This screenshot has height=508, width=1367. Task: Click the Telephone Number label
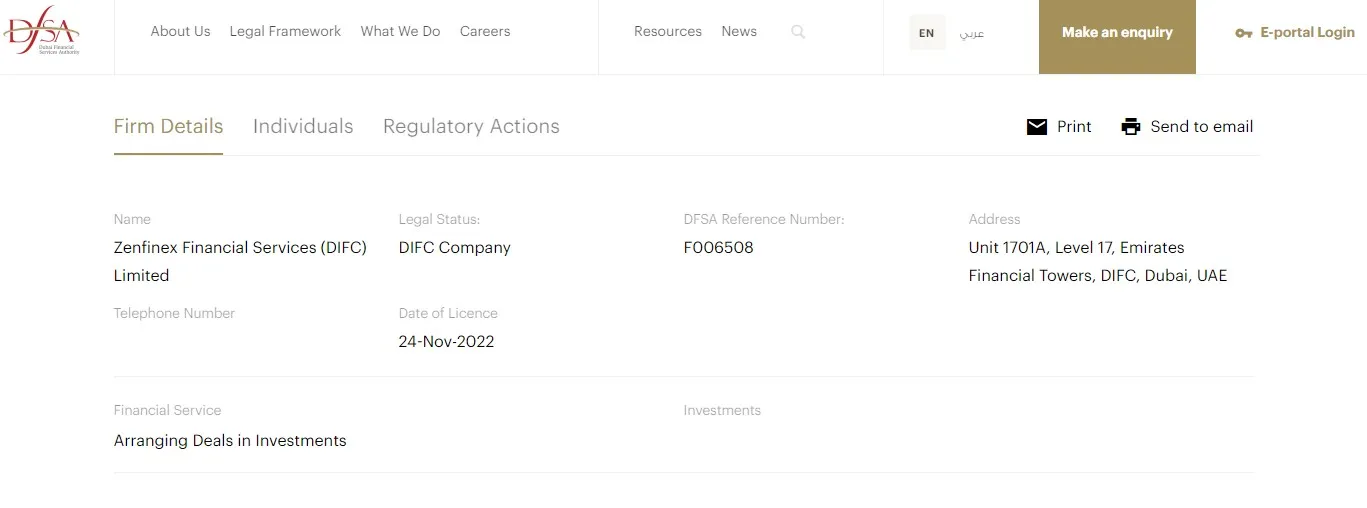pos(174,313)
